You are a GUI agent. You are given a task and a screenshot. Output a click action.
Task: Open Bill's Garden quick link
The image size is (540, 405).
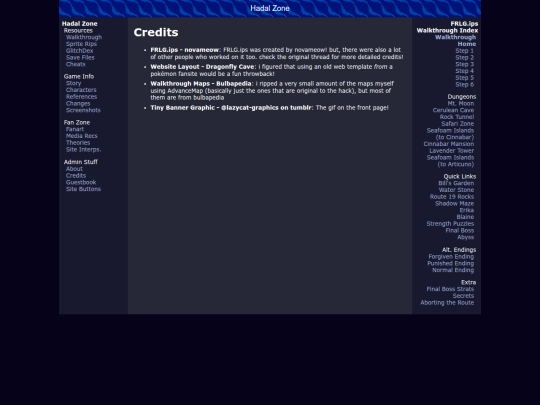tap(456, 183)
